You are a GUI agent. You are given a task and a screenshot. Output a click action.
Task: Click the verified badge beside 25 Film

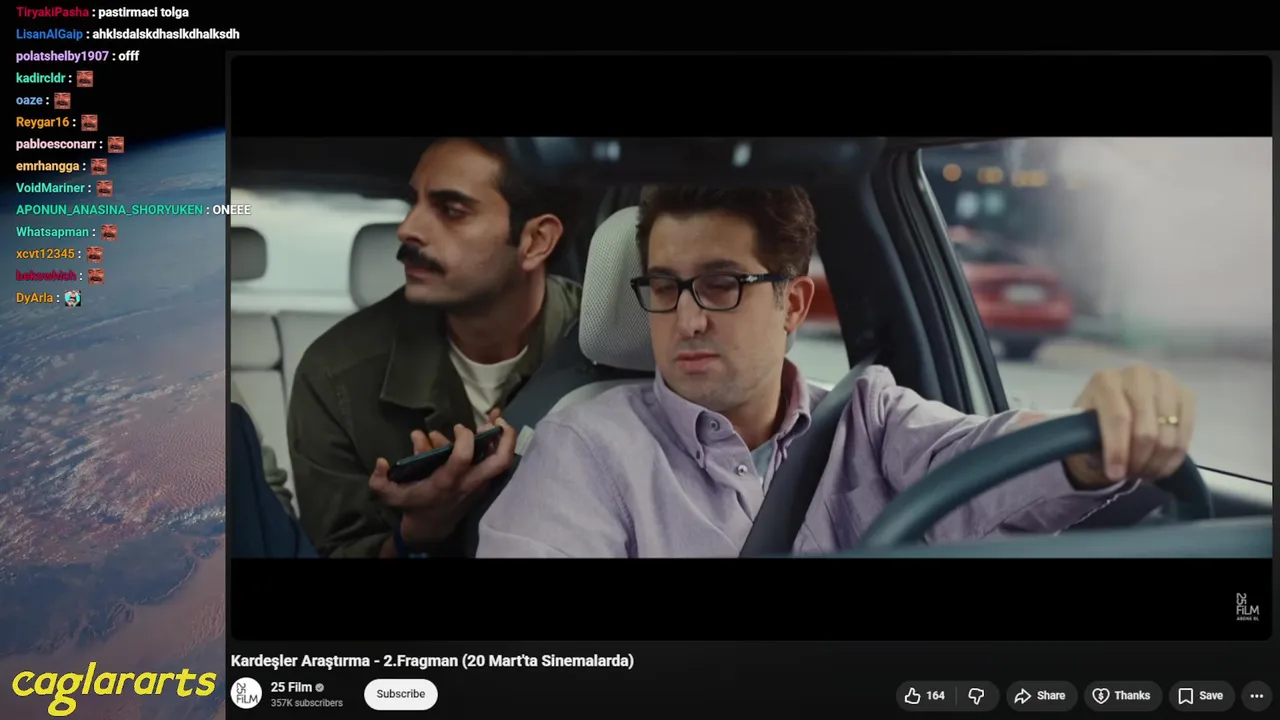tap(320, 688)
